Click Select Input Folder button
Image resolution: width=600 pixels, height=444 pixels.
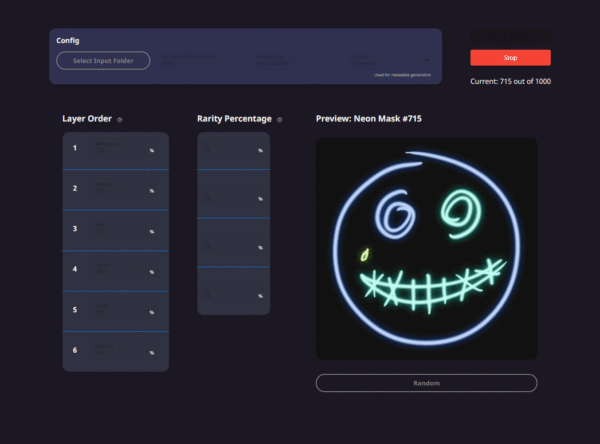103,60
